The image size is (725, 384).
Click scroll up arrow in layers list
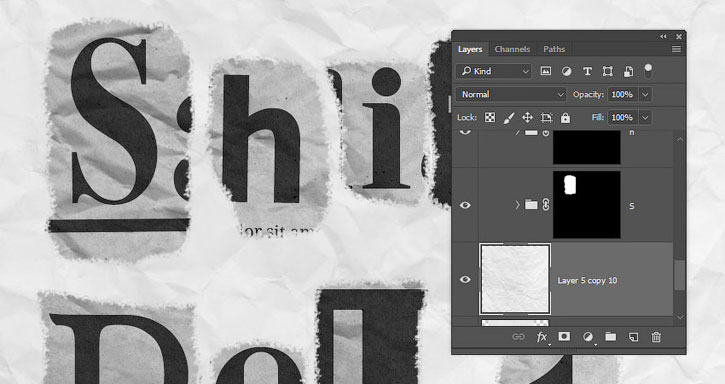coord(679,139)
